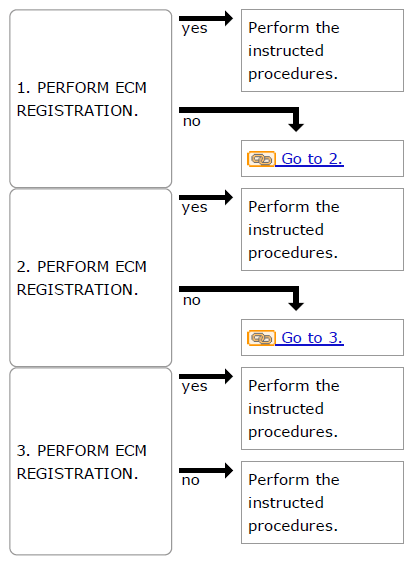Click step 3 yes result procedures box
Viewport: 413px width, 565px height.
click(322, 409)
